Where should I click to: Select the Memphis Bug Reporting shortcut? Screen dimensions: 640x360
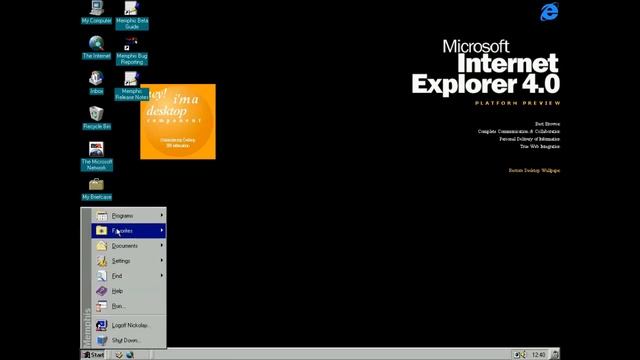point(132,51)
